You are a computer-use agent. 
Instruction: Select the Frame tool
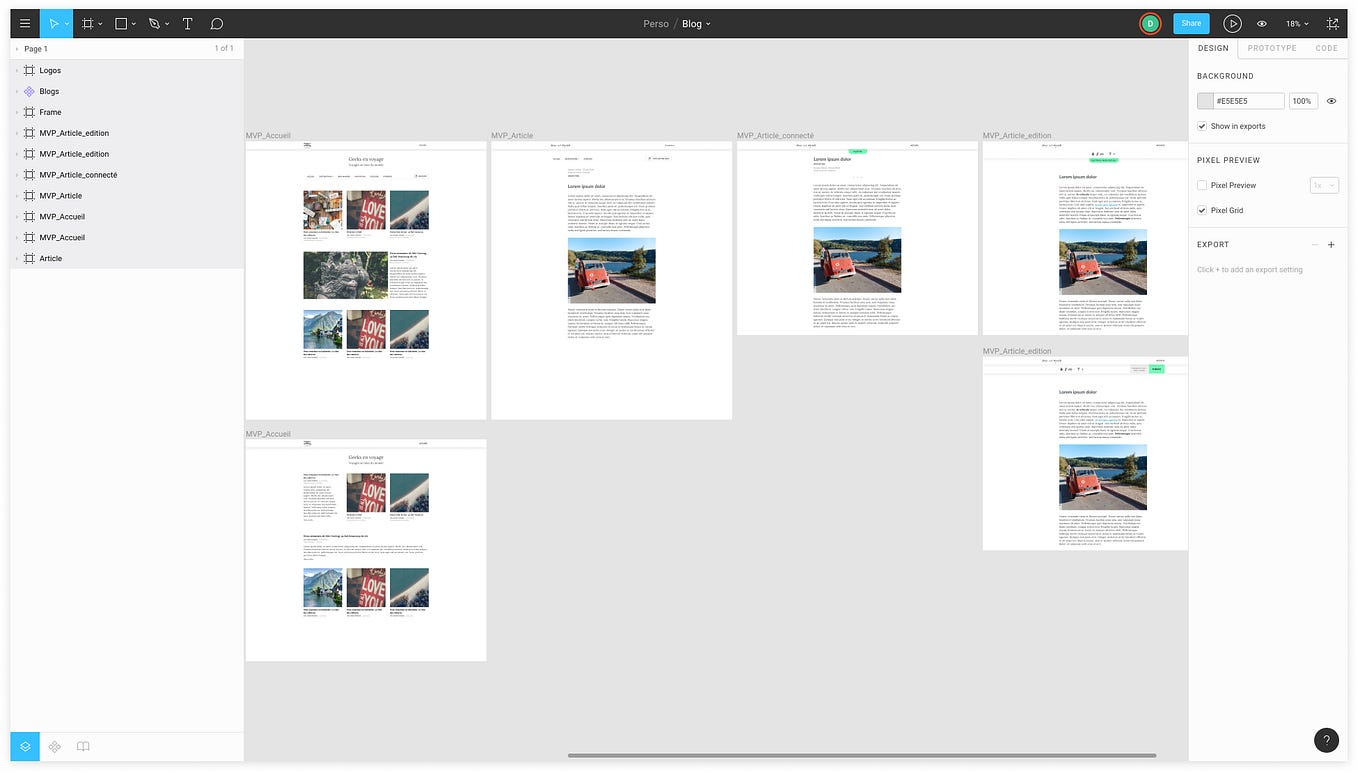88,23
